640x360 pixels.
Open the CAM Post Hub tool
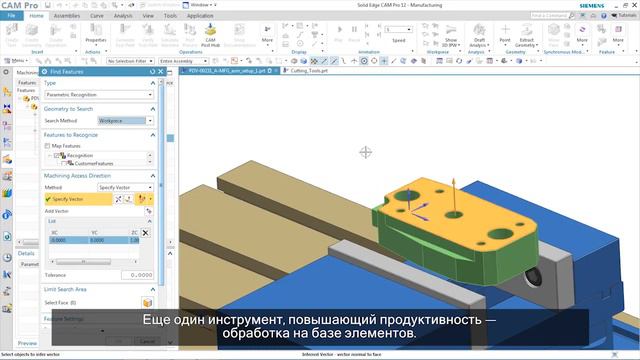tap(210, 35)
